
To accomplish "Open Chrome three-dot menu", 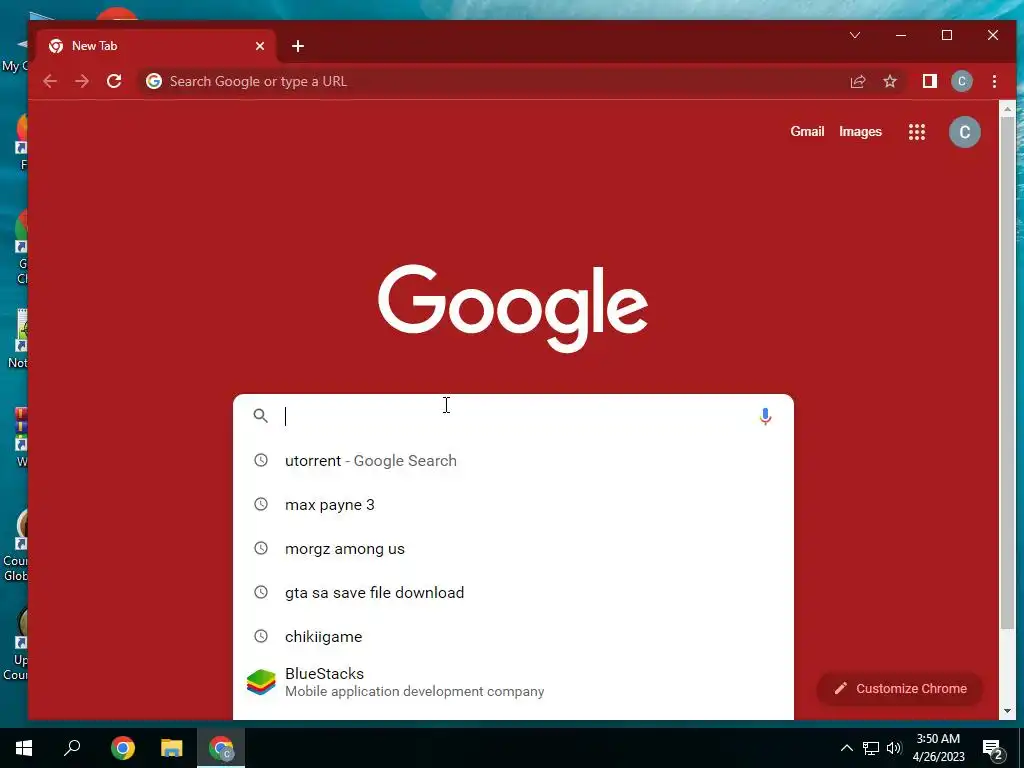I will pyautogui.click(x=994, y=81).
